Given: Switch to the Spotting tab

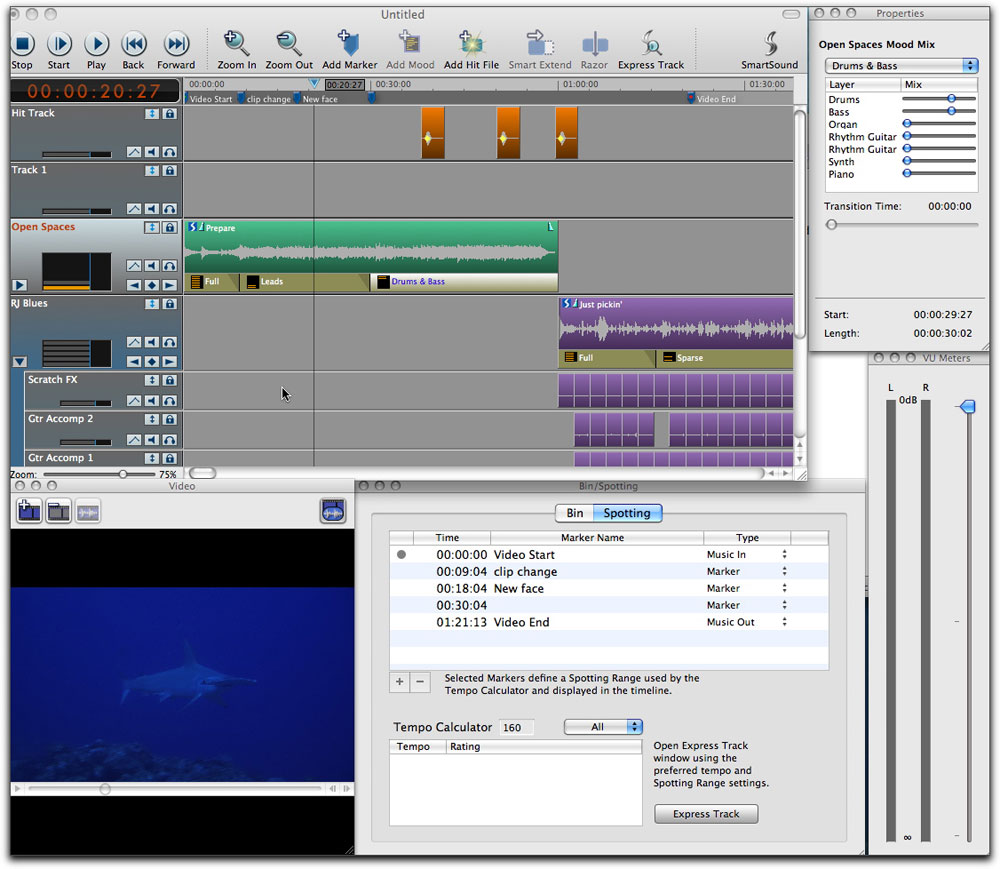Looking at the screenshot, I should point(628,513).
